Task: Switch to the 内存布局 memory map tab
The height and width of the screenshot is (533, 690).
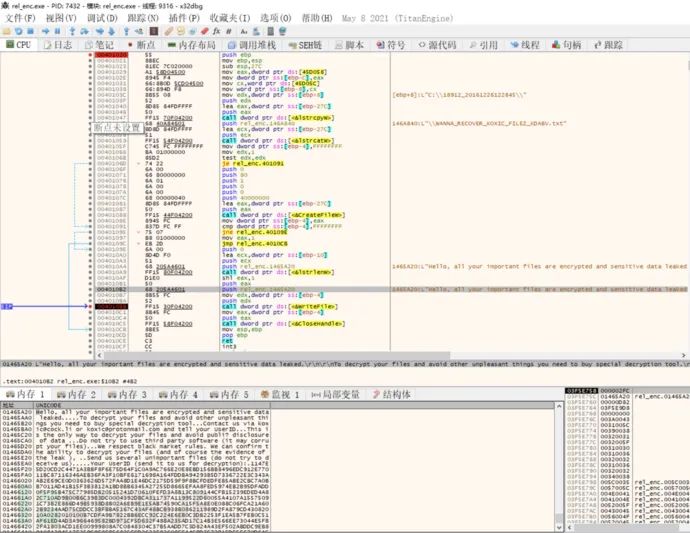Action: [x=192, y=45]
